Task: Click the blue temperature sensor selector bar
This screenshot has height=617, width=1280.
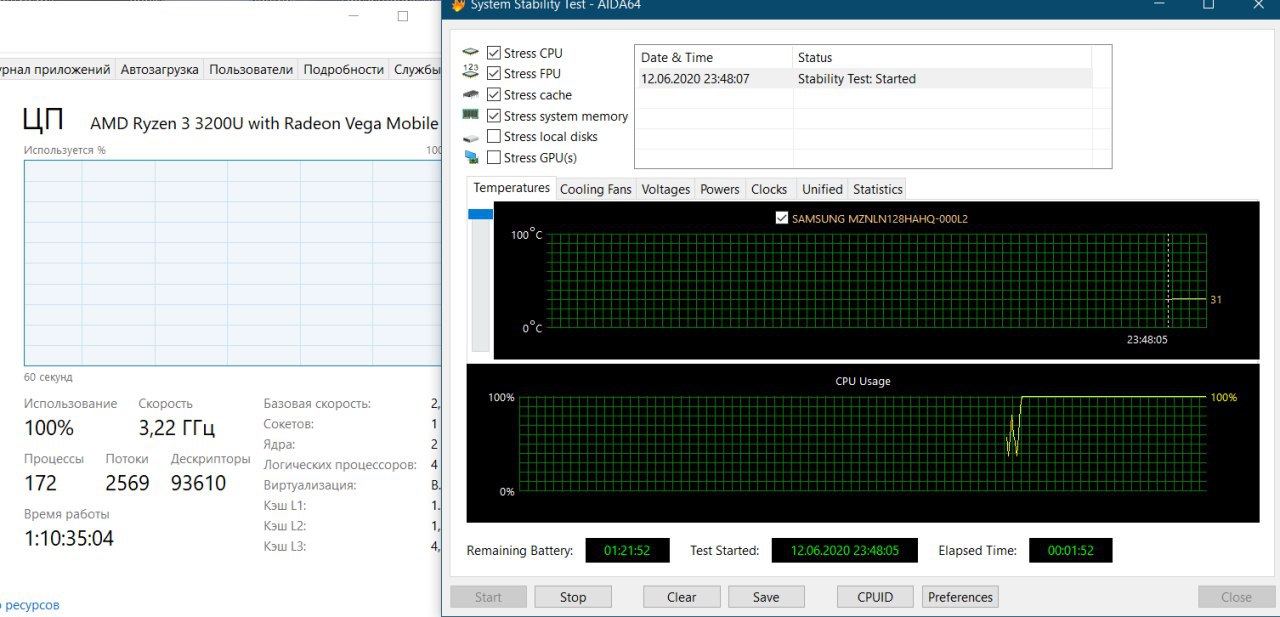Action: click(481, 214)
